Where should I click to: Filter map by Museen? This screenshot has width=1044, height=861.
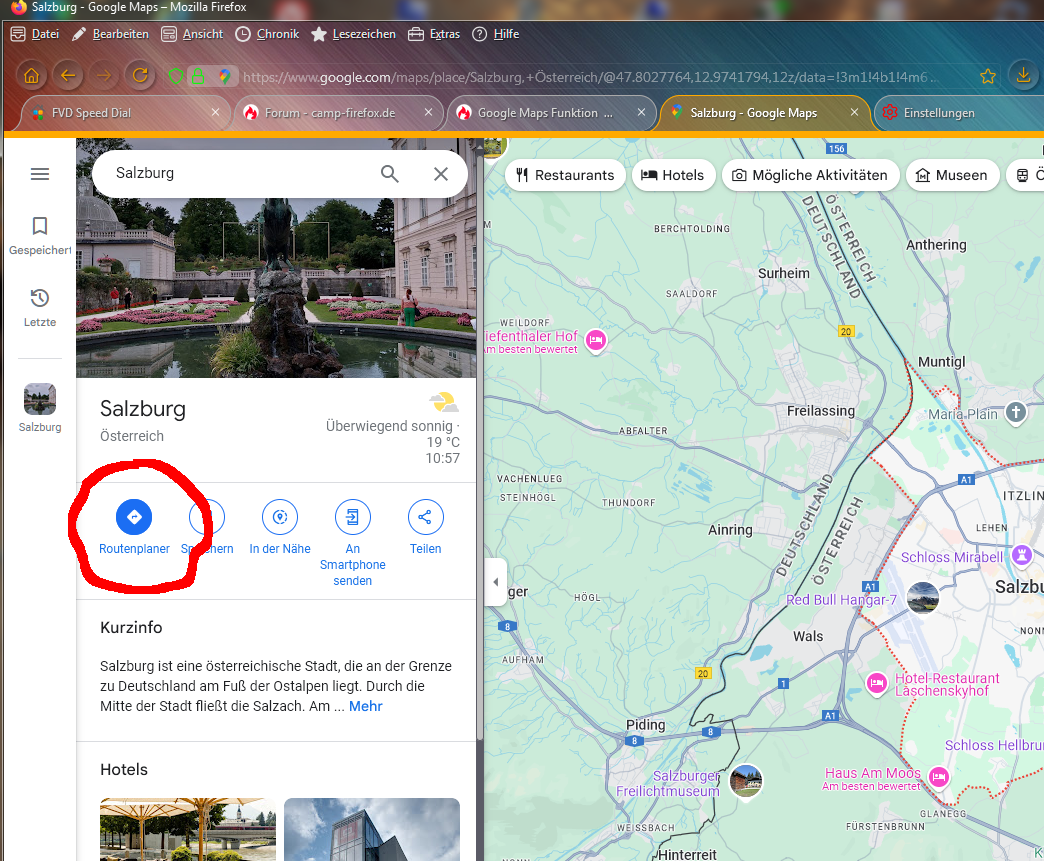pos(952,175)
